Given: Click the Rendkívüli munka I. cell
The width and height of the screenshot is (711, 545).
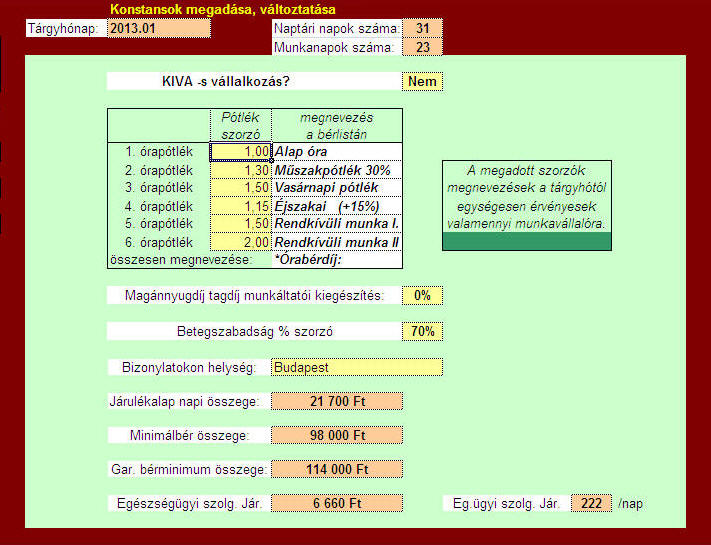Looking at the screenshot, I should [x=337, y=224].
